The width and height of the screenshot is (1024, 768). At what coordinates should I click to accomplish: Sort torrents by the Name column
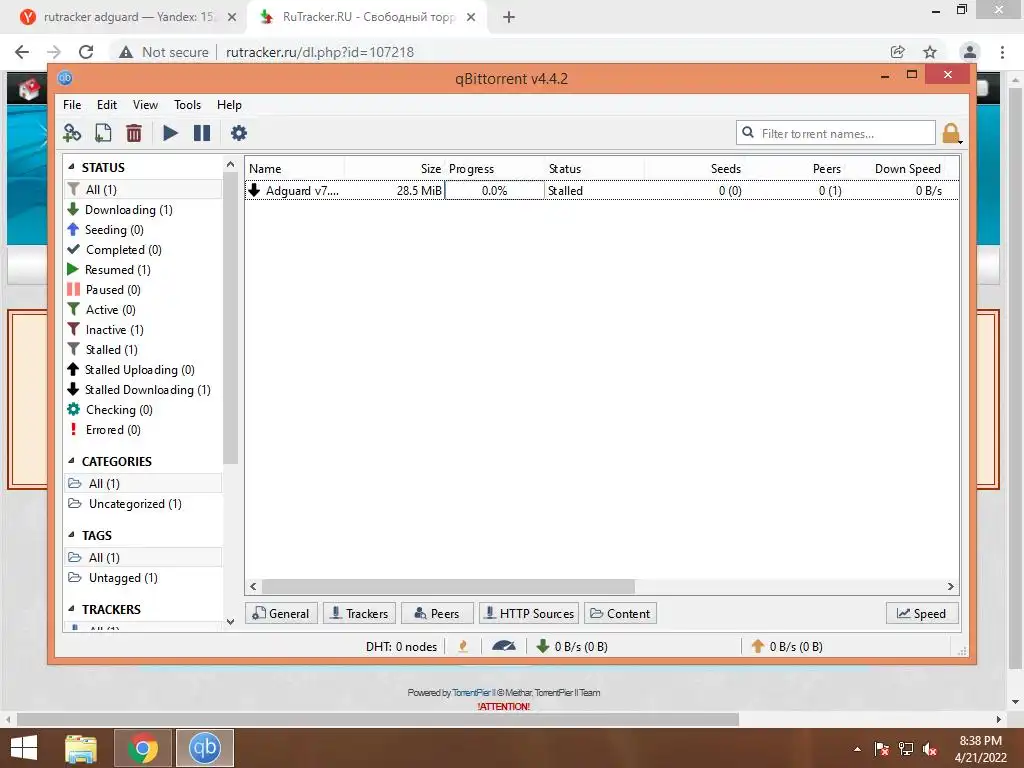tap(295, 168)
